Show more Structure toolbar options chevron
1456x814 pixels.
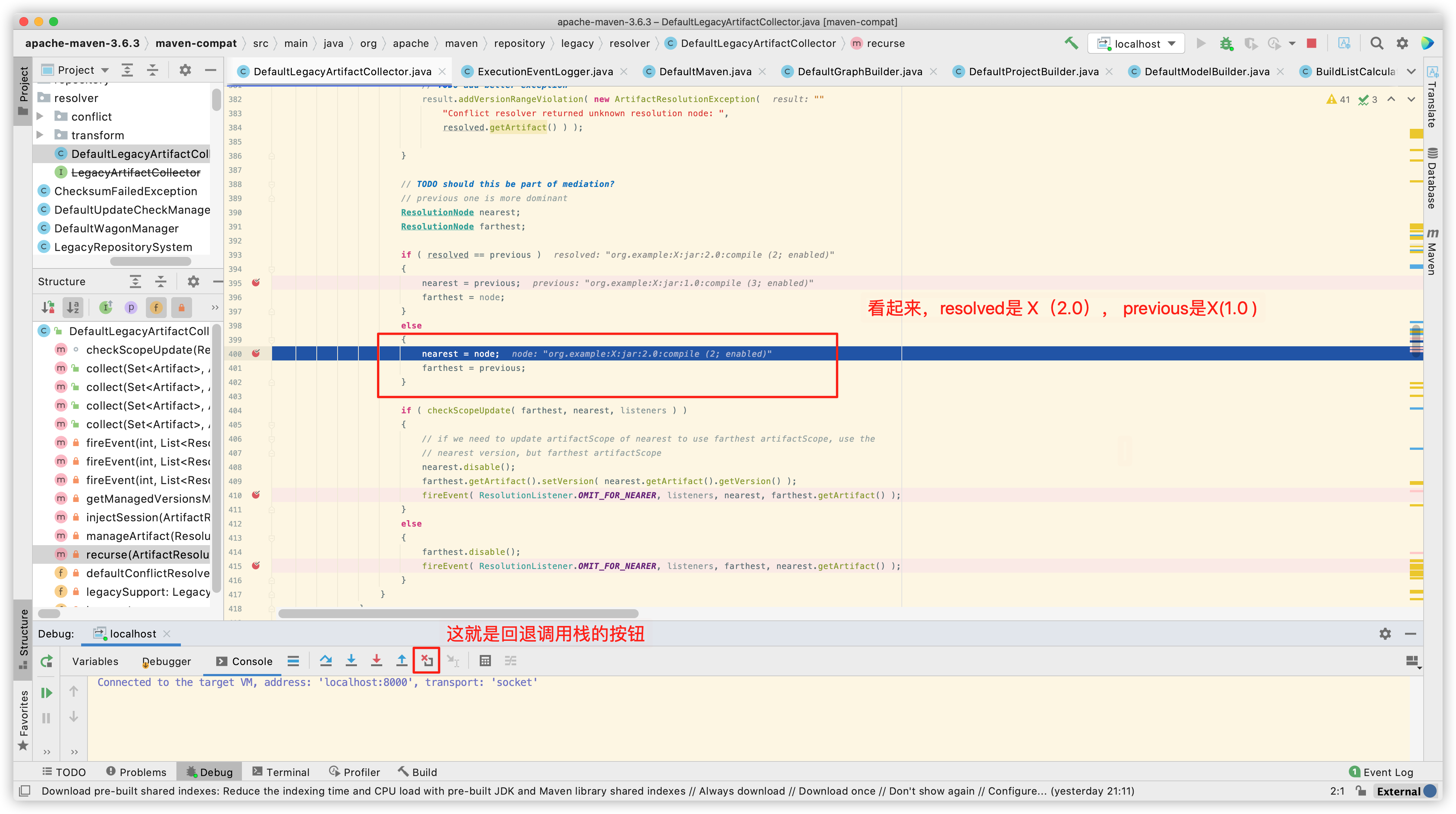[215, 307]
